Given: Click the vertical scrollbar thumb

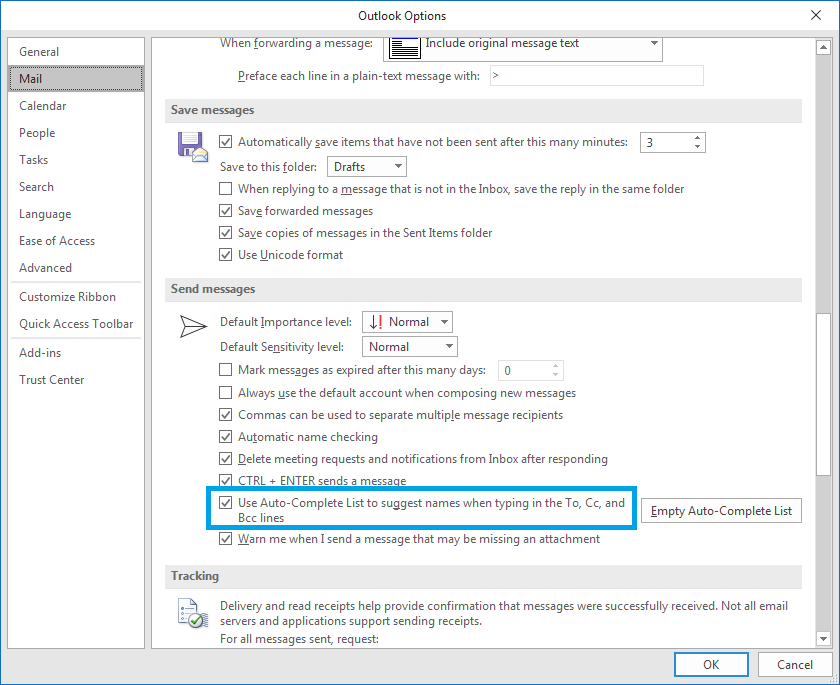Looking at the screenshot, I should (823, 394).
